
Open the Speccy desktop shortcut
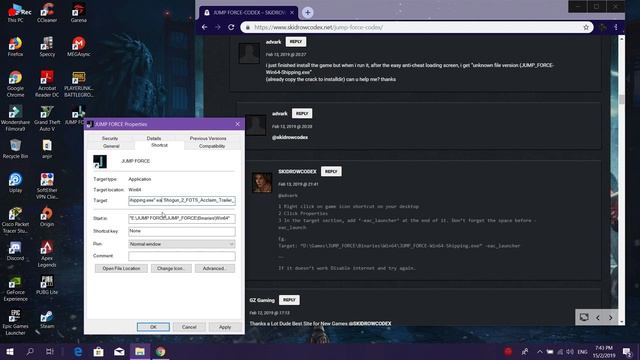pos(47,47)
